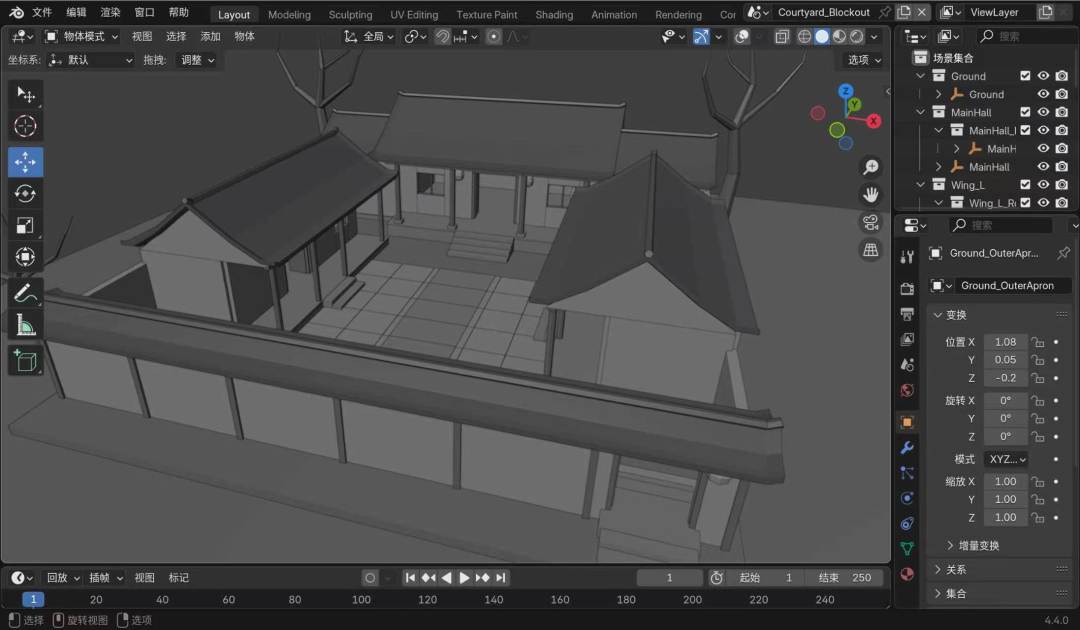Select the Cursor tool in the toolbar
Screen dimensions: 1080x630
[25, 126]
